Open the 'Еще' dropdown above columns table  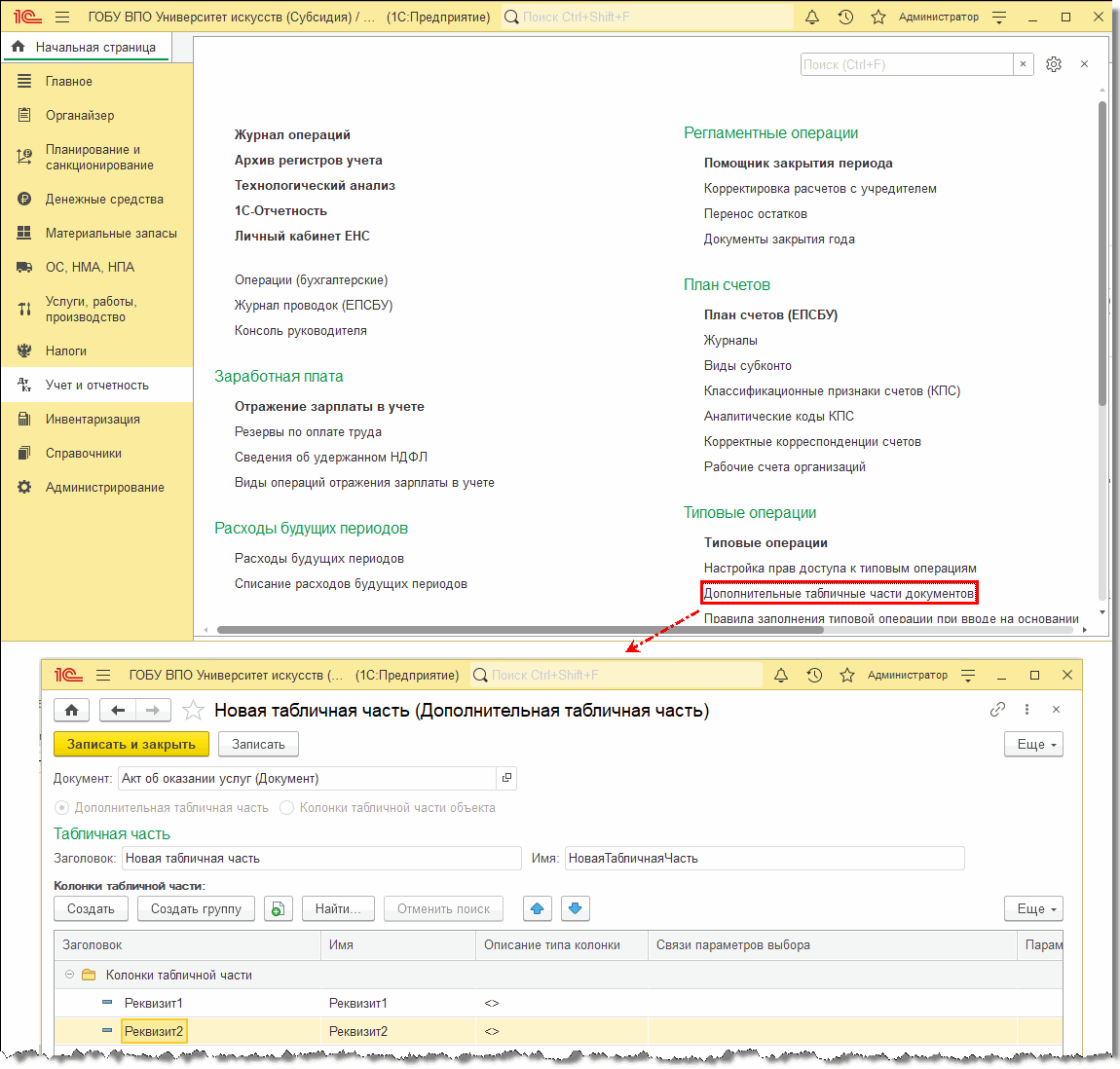(x=1032, y=908)
